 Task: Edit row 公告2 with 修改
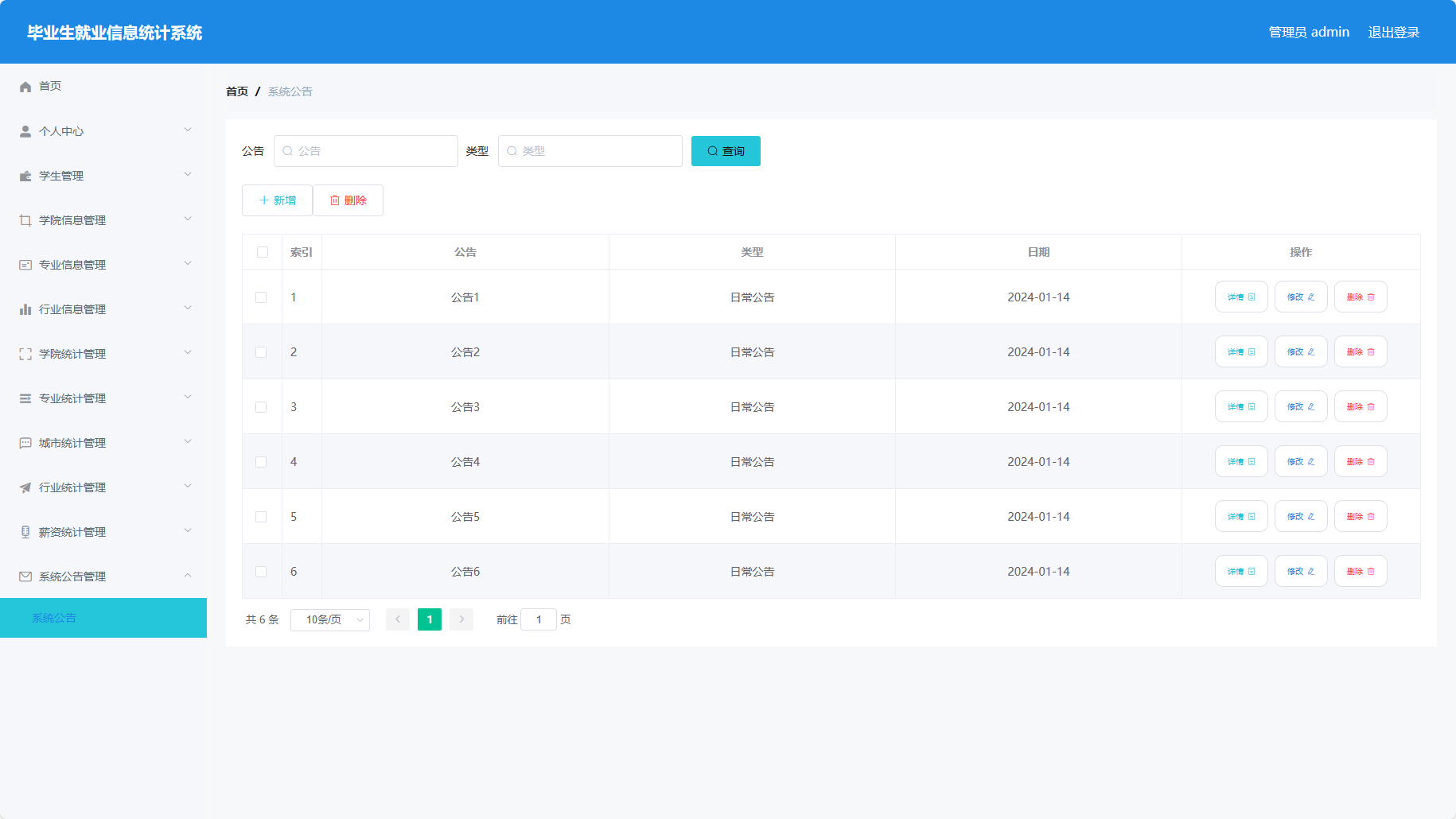tap(1301, 351)
